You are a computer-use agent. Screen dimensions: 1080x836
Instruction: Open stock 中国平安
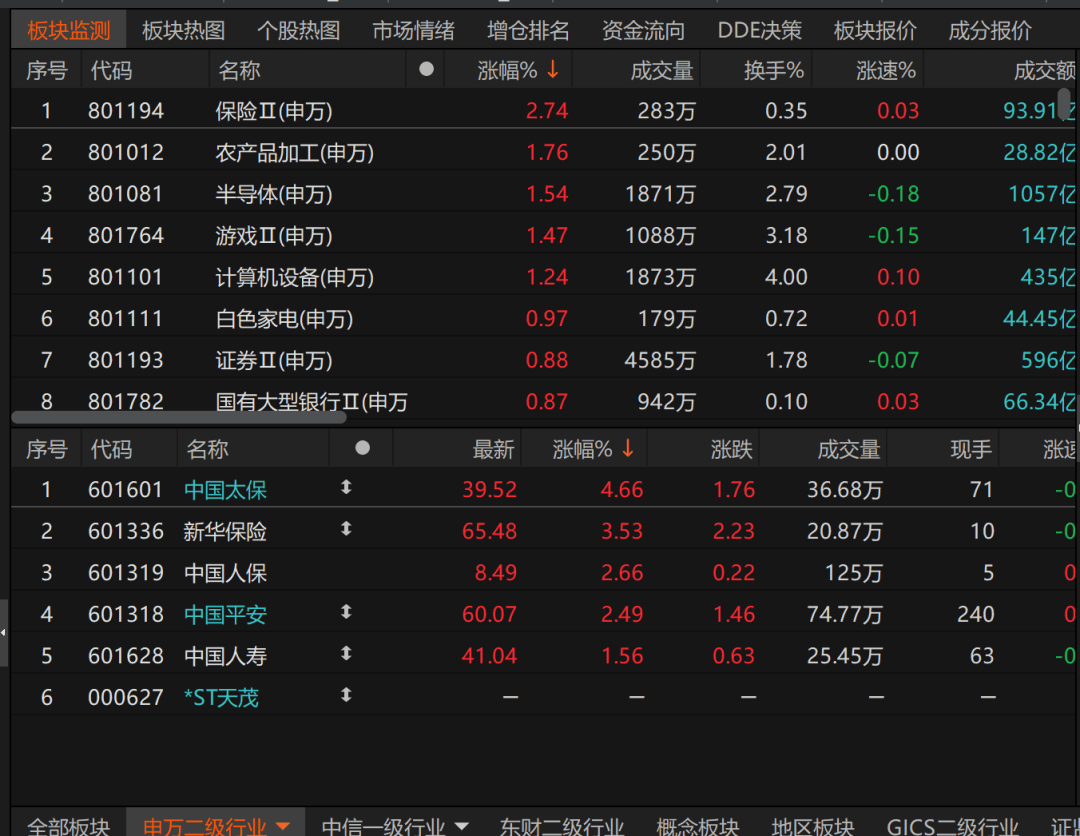225,614
